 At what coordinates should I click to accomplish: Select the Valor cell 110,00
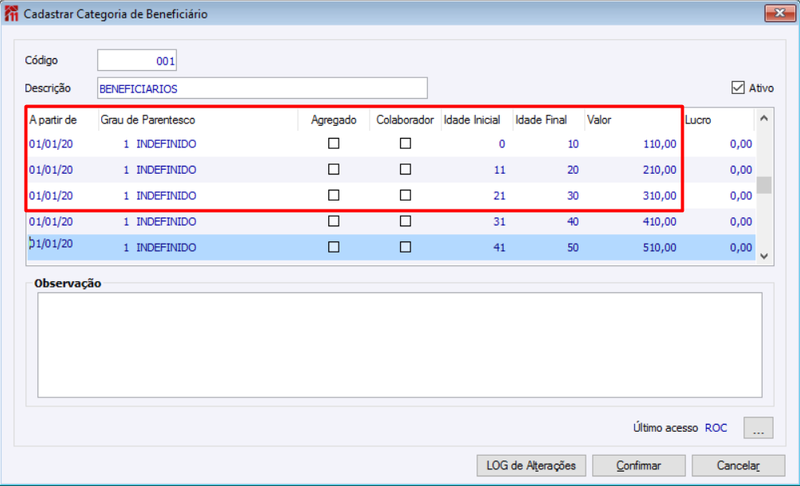[x=659, y=144]
